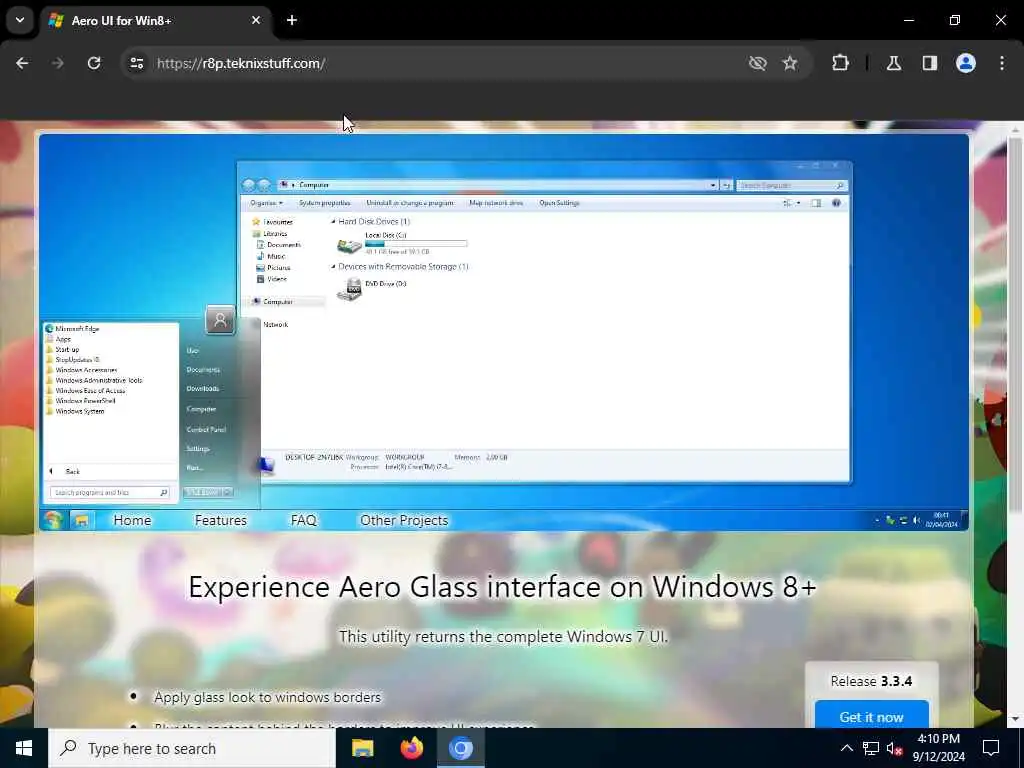Open the Other Projects navigation item
This screenshot has width=1024, height=768.
[x=404, y=520]
